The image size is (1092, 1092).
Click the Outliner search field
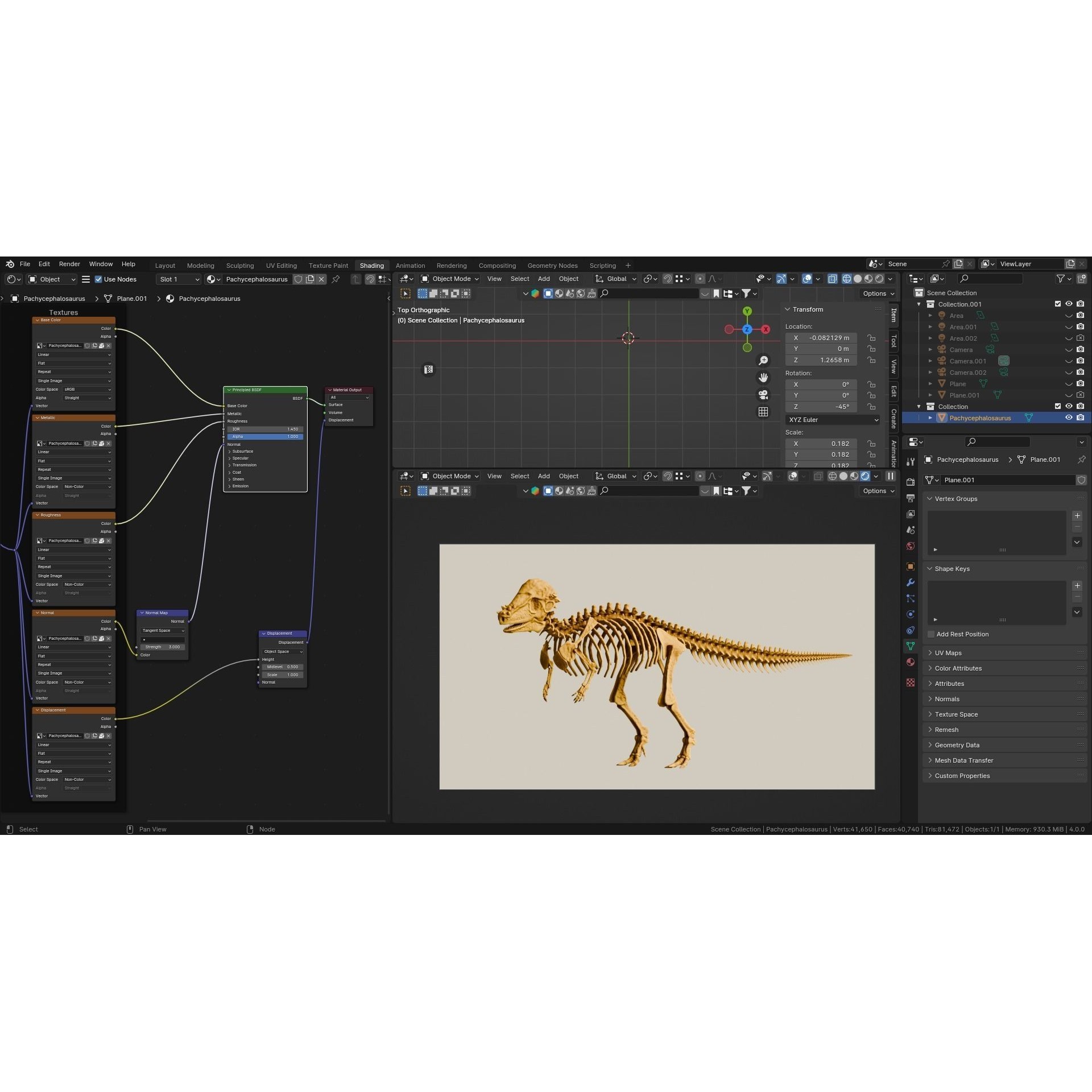pyautogui.click(x=990, y=279)
